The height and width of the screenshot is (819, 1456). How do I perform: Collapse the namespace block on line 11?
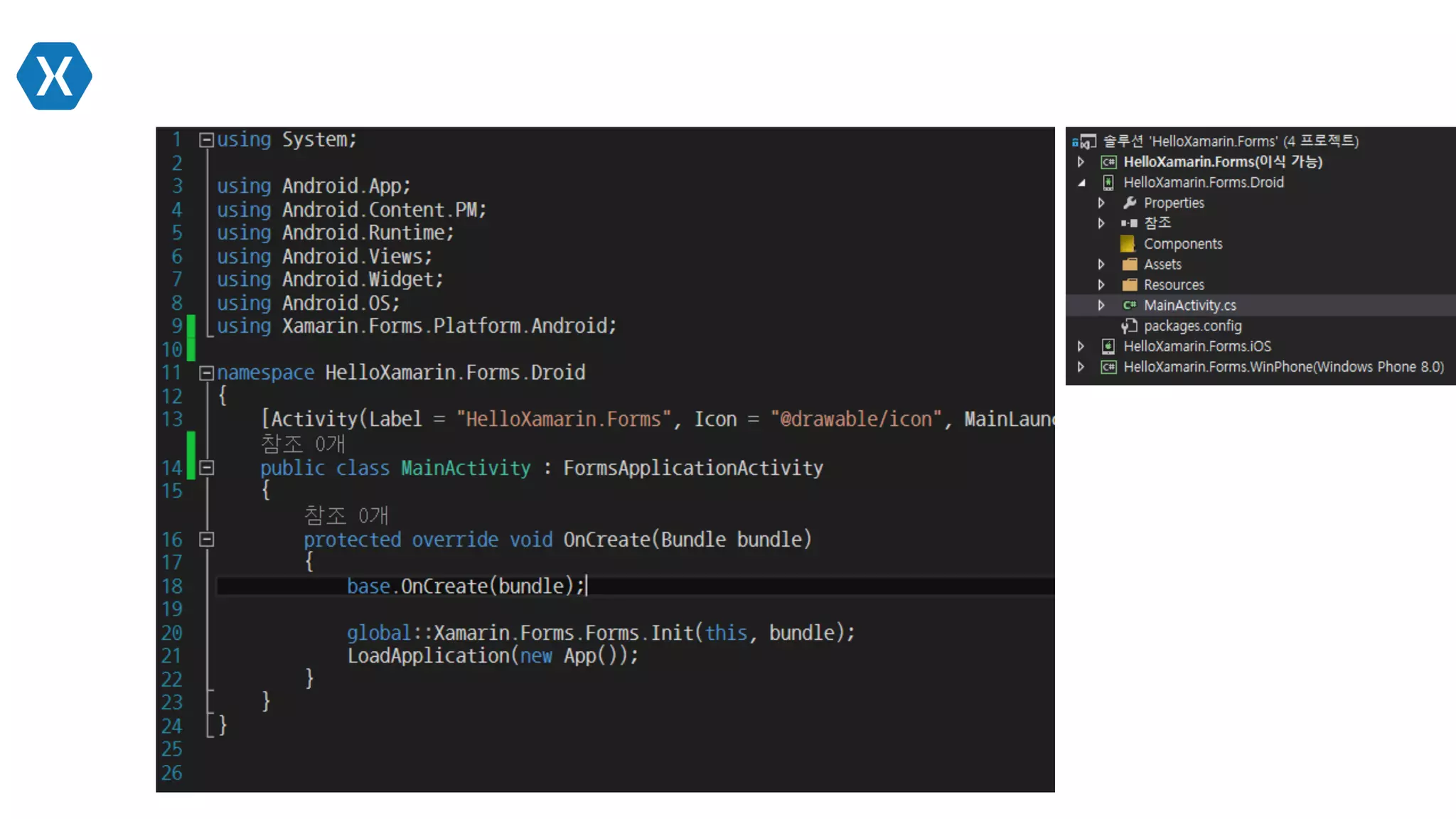(x=206, y=373)
